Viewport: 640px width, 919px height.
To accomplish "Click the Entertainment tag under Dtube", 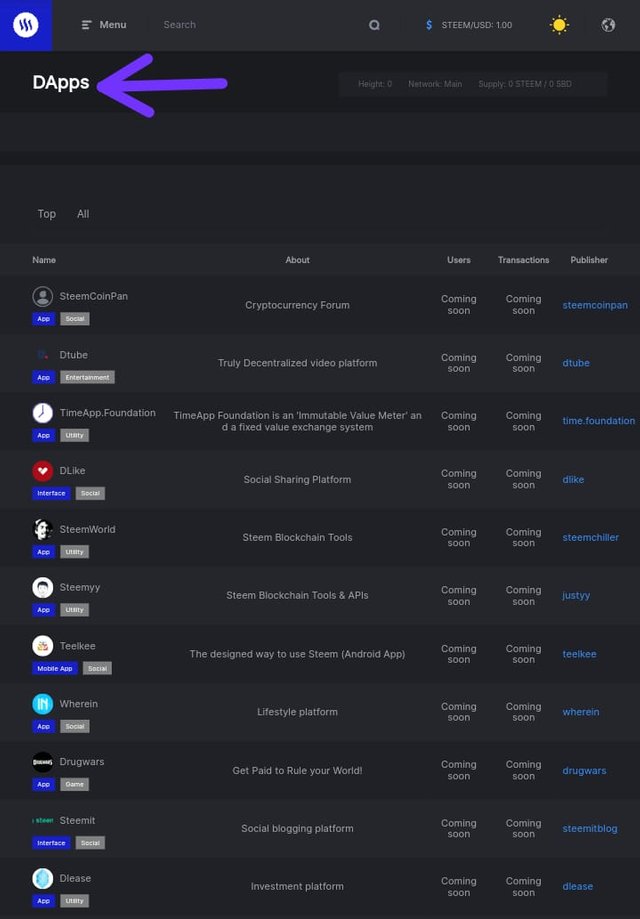I will pos(87,377).
